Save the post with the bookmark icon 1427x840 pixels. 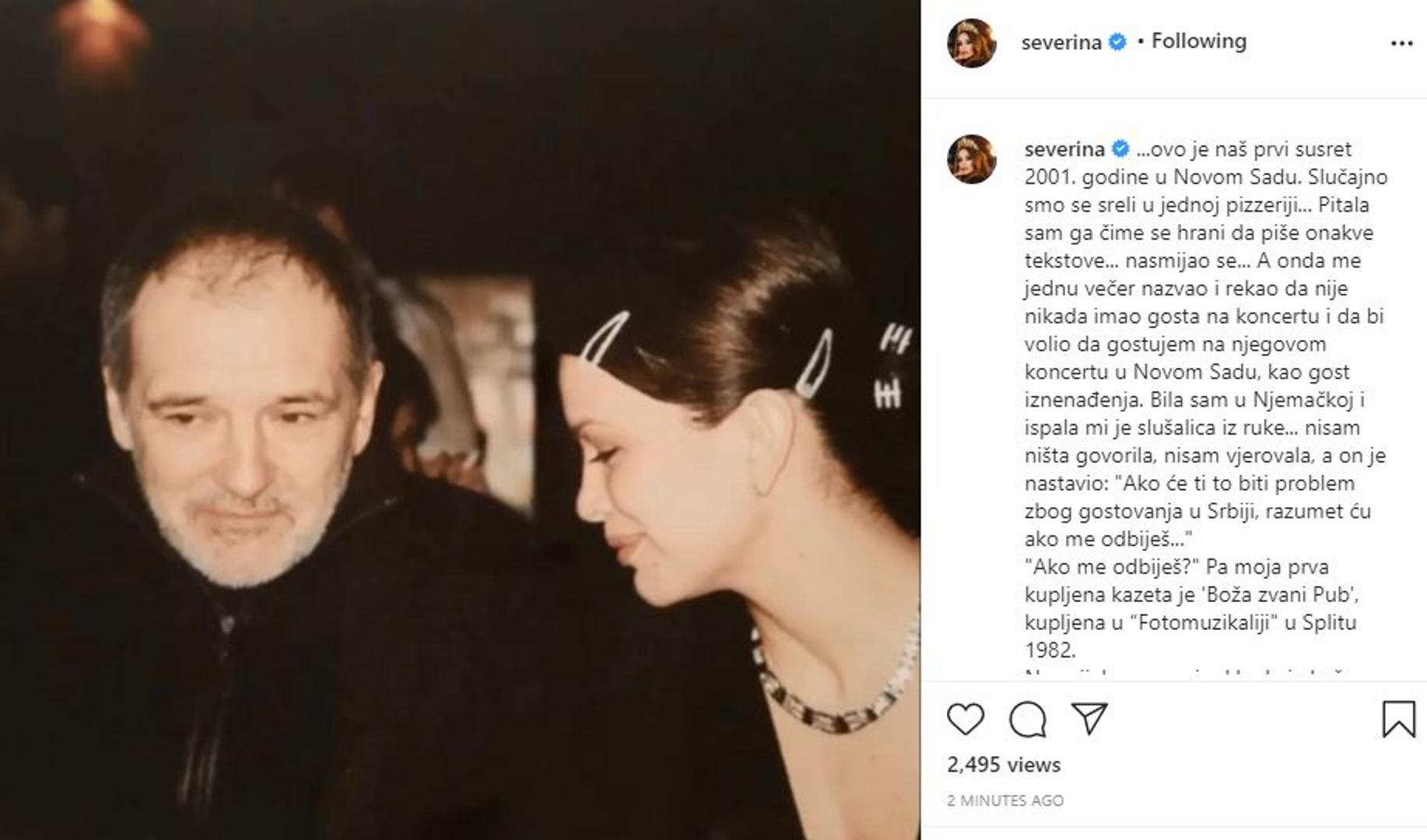pos(1398,719)
